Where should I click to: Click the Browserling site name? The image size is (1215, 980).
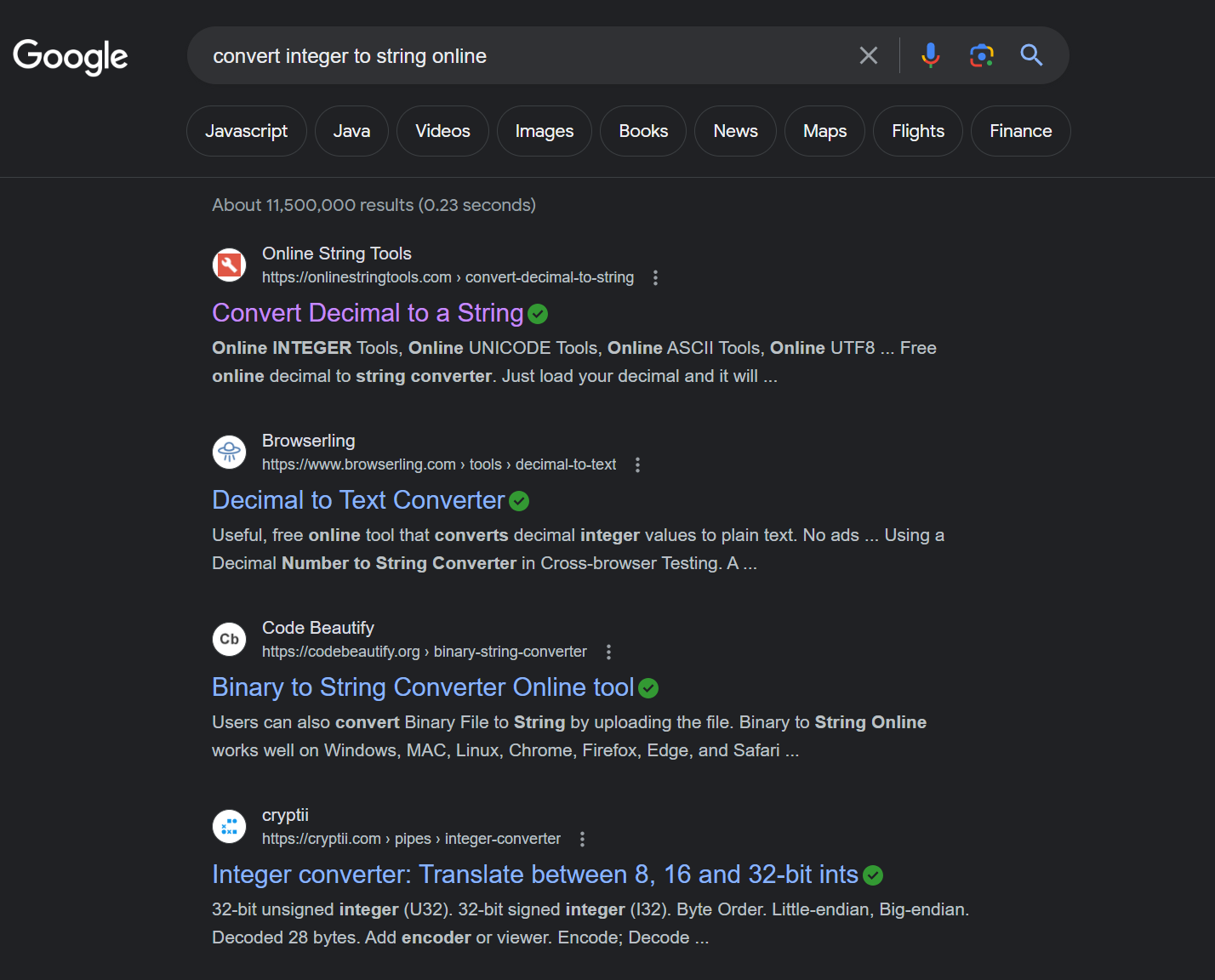pyautogui.click(x=309, y=441)
